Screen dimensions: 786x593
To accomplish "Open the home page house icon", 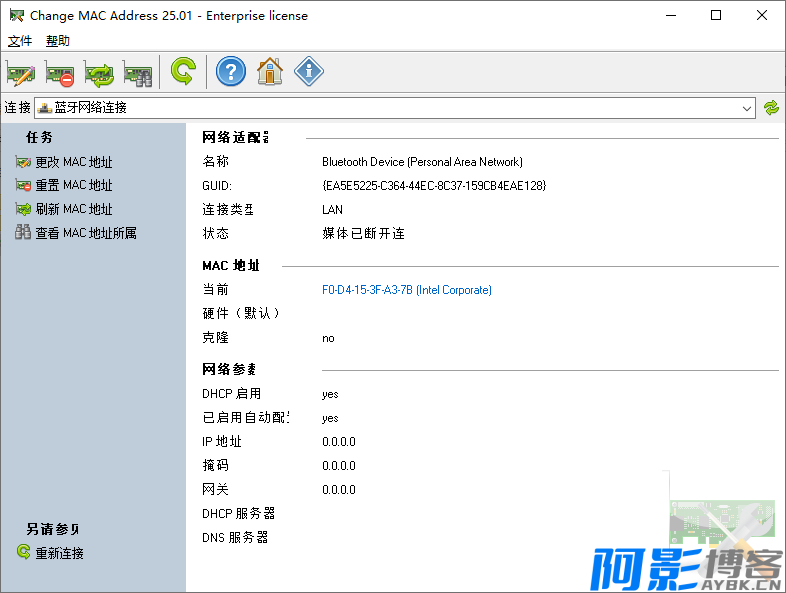I will pyautogui.click(x=270, y=71).
